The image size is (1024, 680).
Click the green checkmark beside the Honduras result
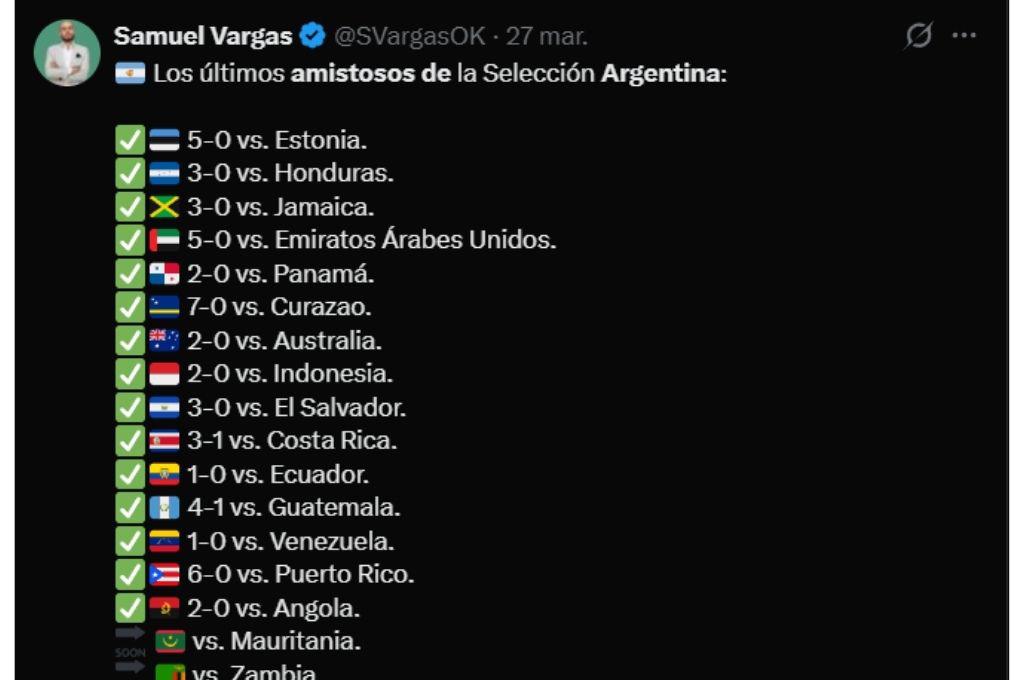click(128, 173)
